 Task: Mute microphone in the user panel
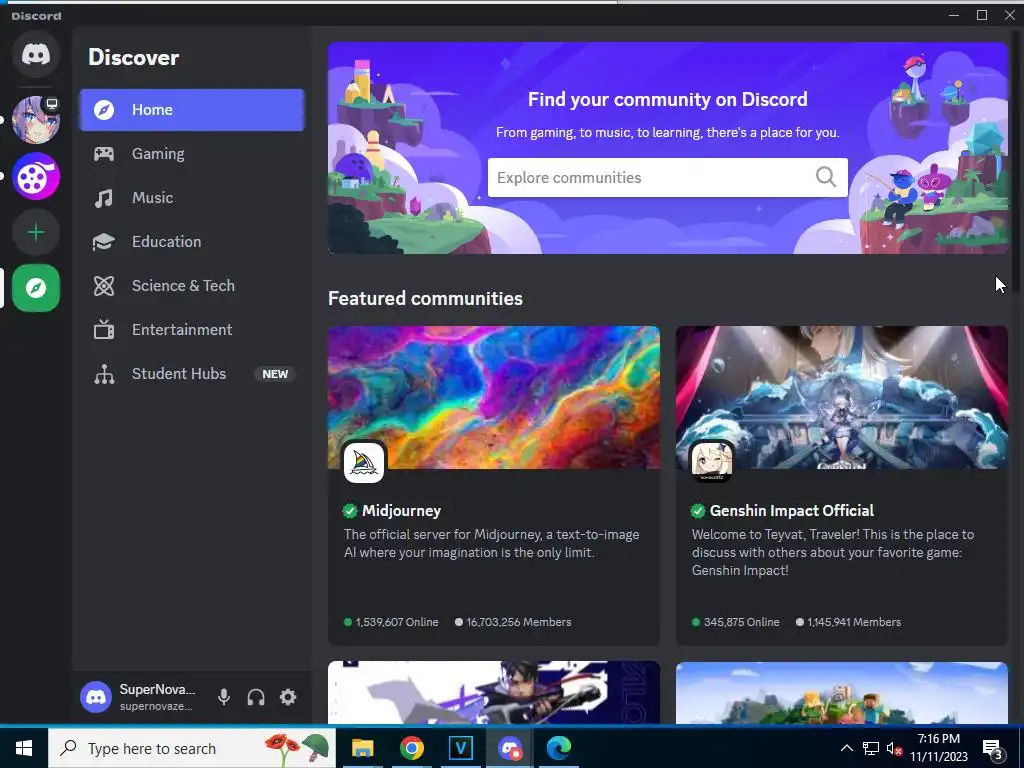pos(224,697)
